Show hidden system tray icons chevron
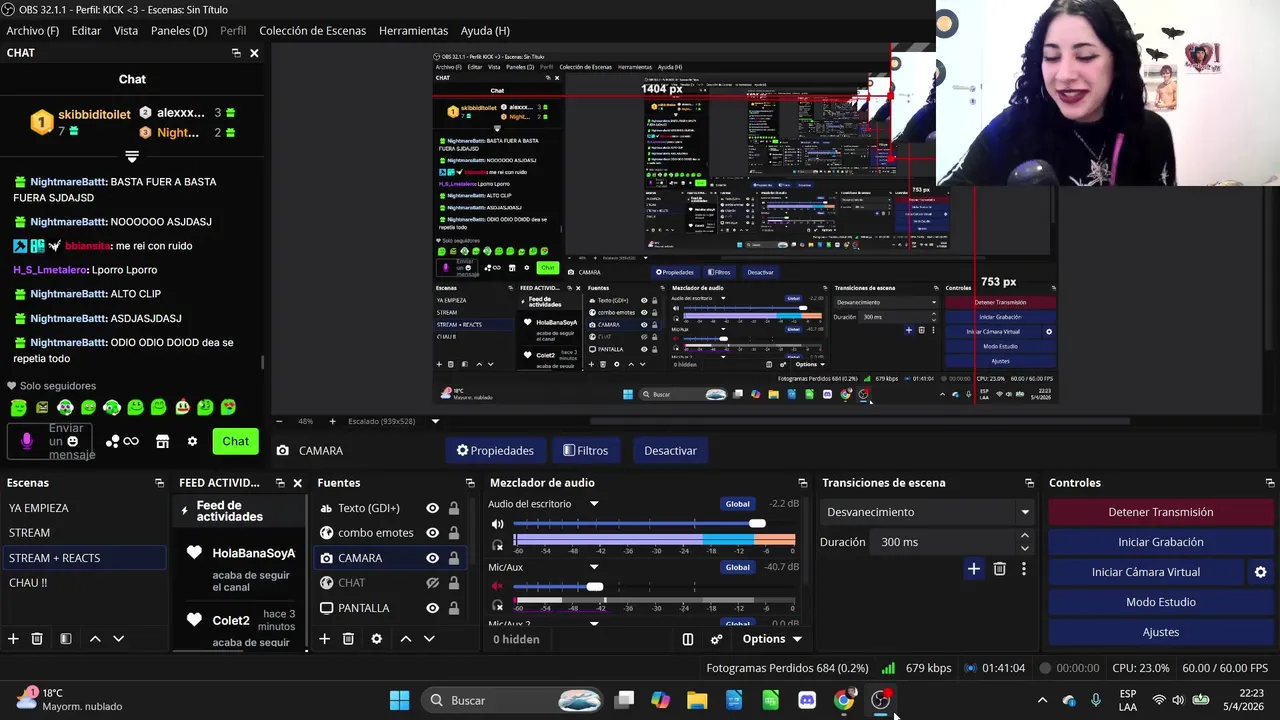The image size is (1280, 720). pos(1042,700)
